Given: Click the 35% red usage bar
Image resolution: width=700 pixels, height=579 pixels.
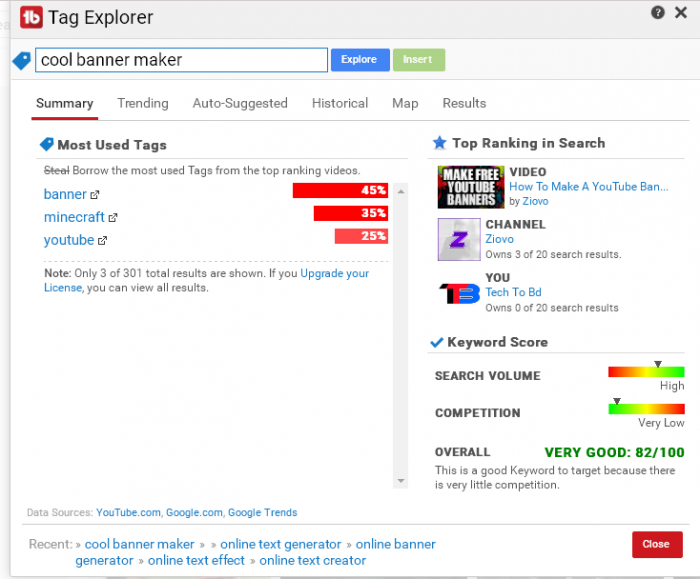Looking at the screenshot, I should (x=351, y=213).
